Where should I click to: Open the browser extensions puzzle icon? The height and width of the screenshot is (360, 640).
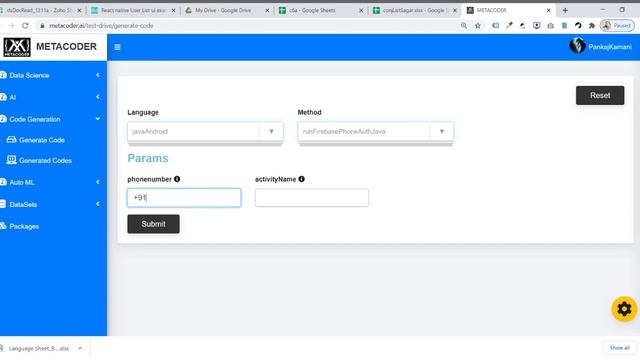[x=592, y=25]
